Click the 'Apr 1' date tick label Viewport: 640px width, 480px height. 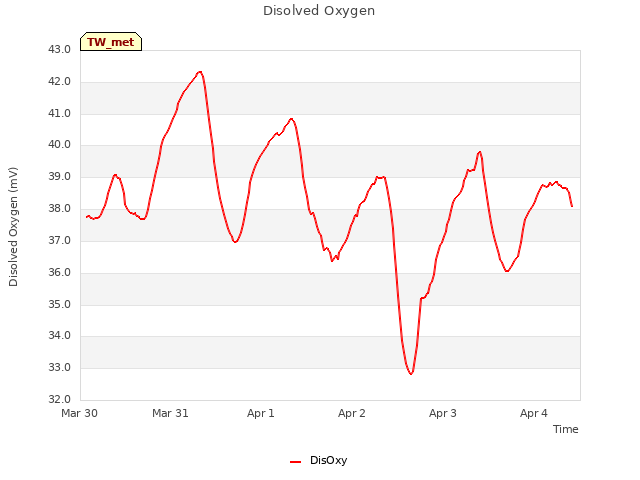pos(260,413)
